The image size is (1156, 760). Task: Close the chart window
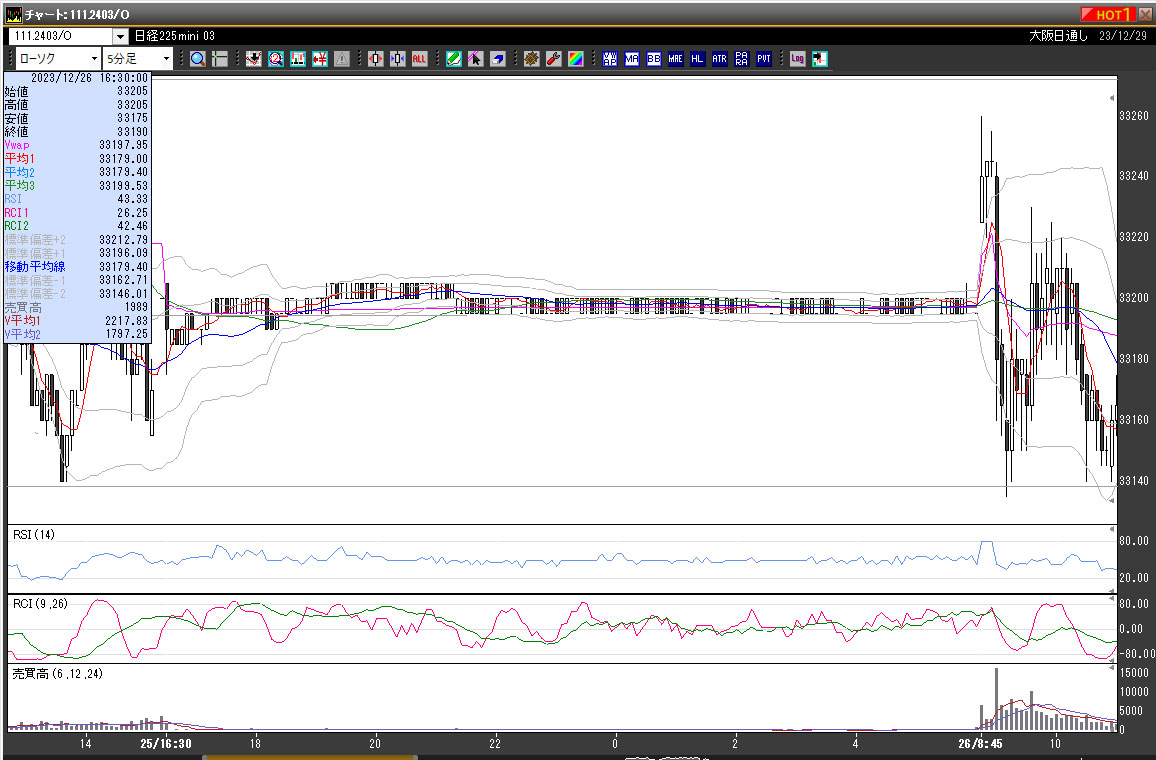(x=1145, y=14)
